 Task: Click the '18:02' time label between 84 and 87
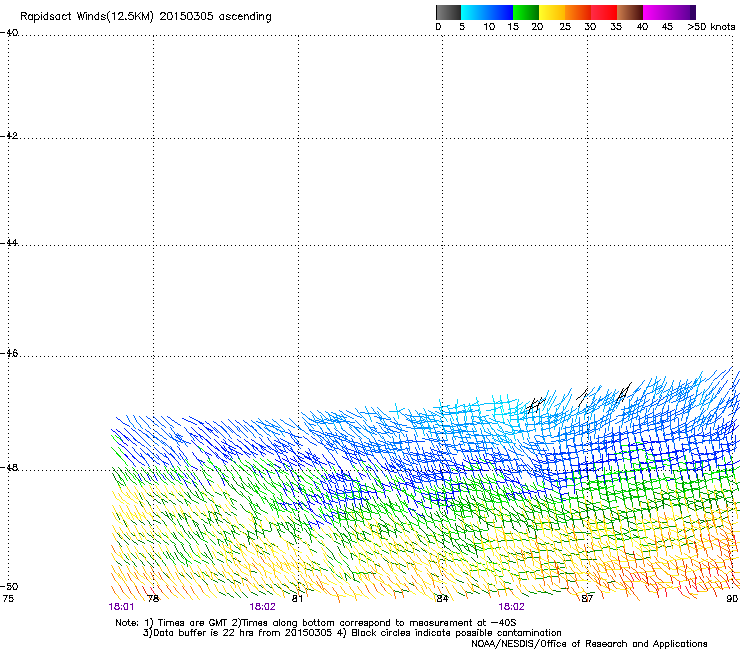click(512, 607)
